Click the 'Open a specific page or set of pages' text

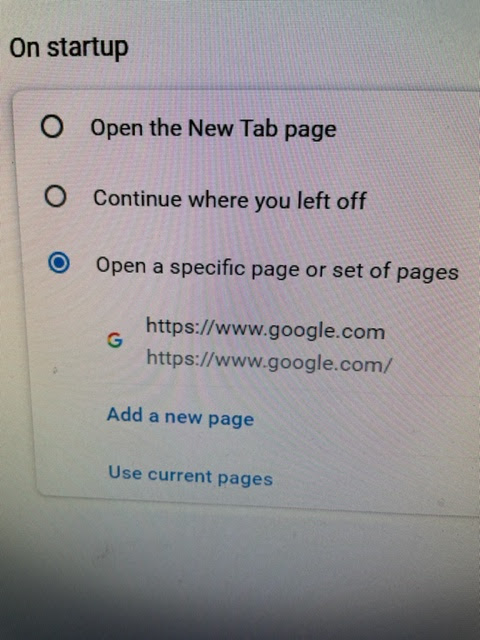(277, 269)
